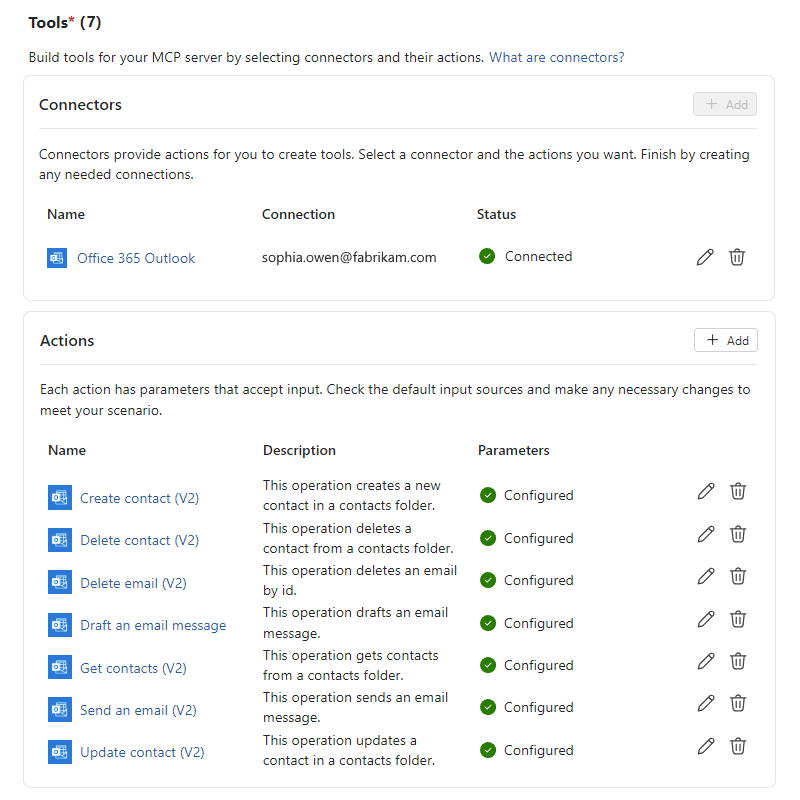The height and width of the screenshot is (800, 800).
Task: Click the Add button in Connectors
Action: [x=725, y=104]
